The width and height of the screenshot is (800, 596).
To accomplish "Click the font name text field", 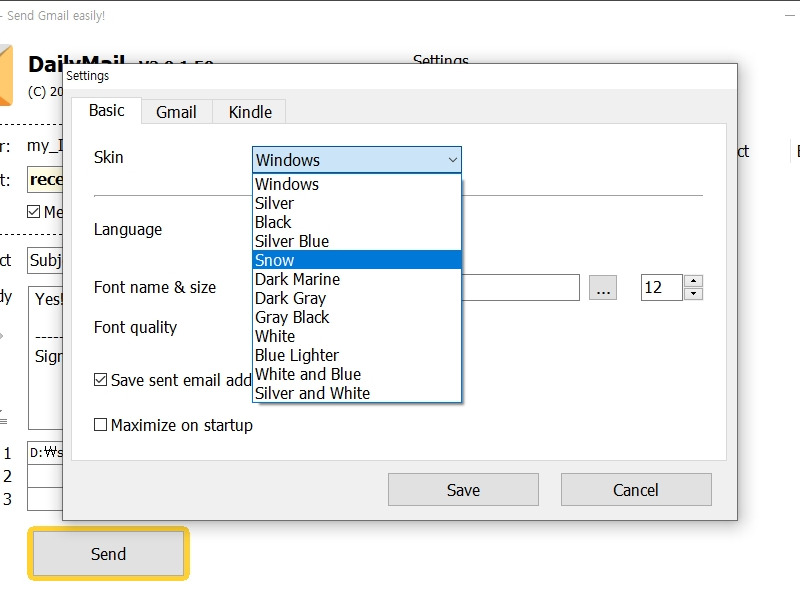I will pos(520,287).
